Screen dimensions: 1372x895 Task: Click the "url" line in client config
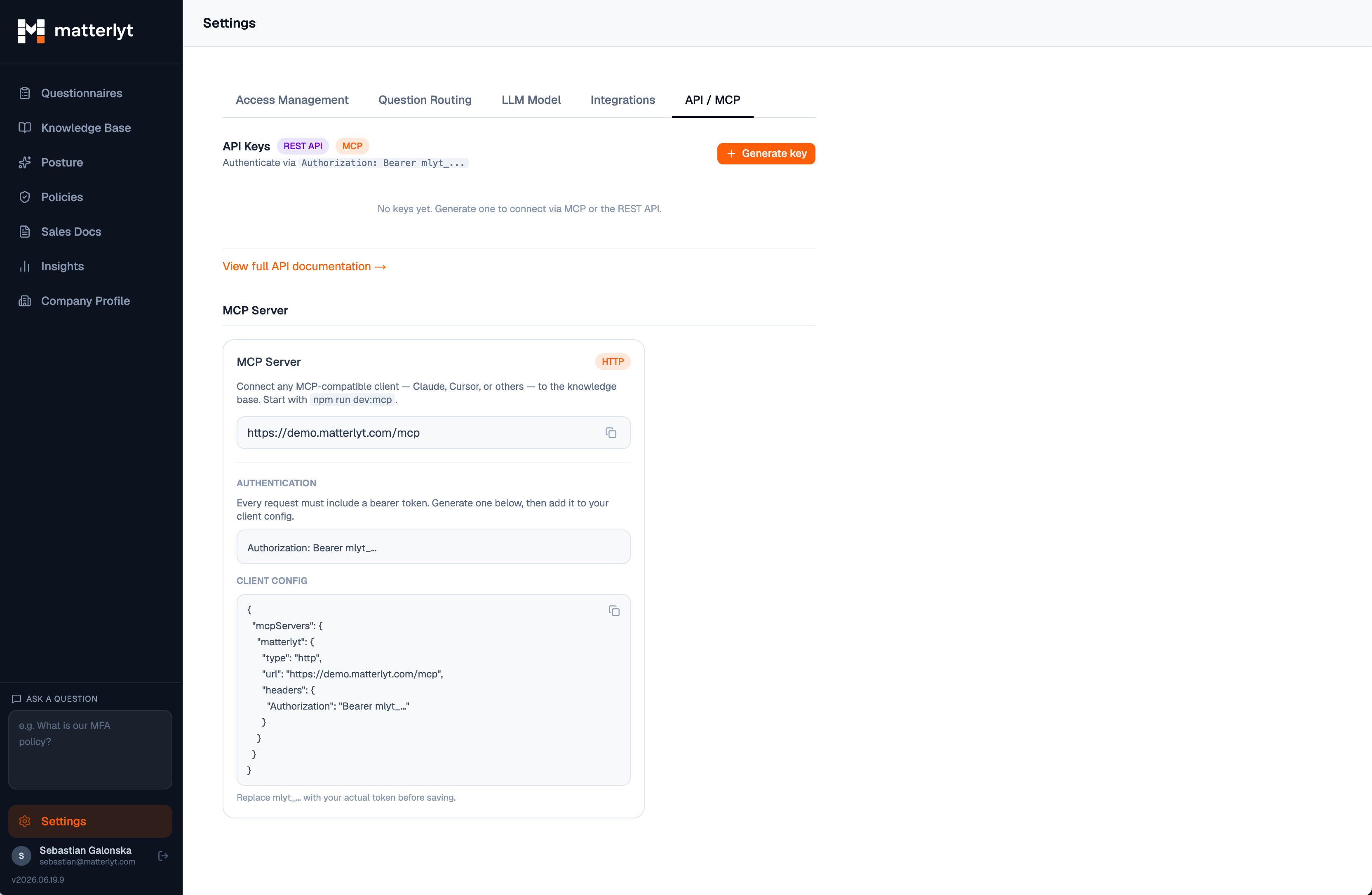353,674
